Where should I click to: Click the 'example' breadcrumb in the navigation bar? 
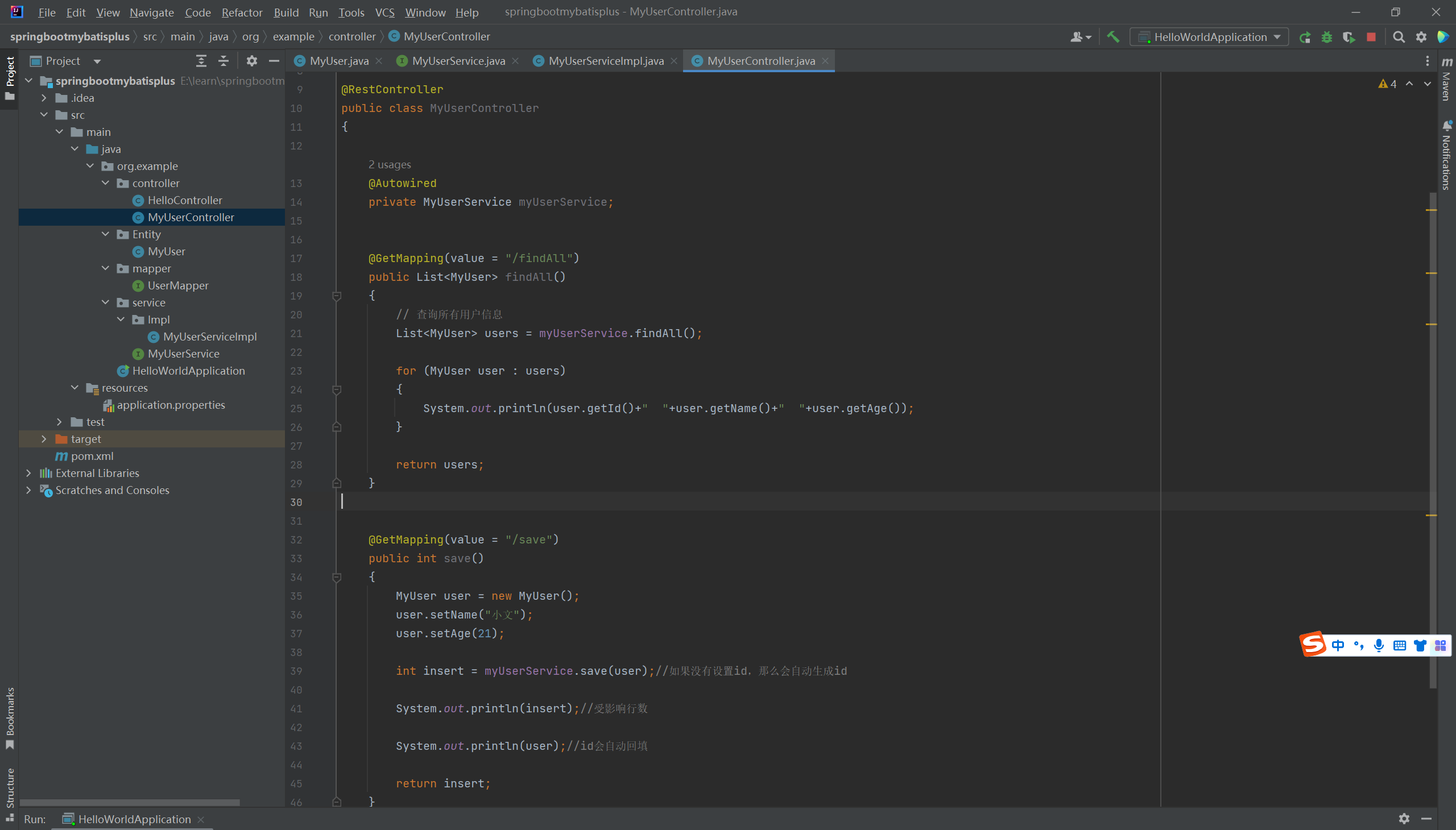pyautogui.click(x=293, y=36)
